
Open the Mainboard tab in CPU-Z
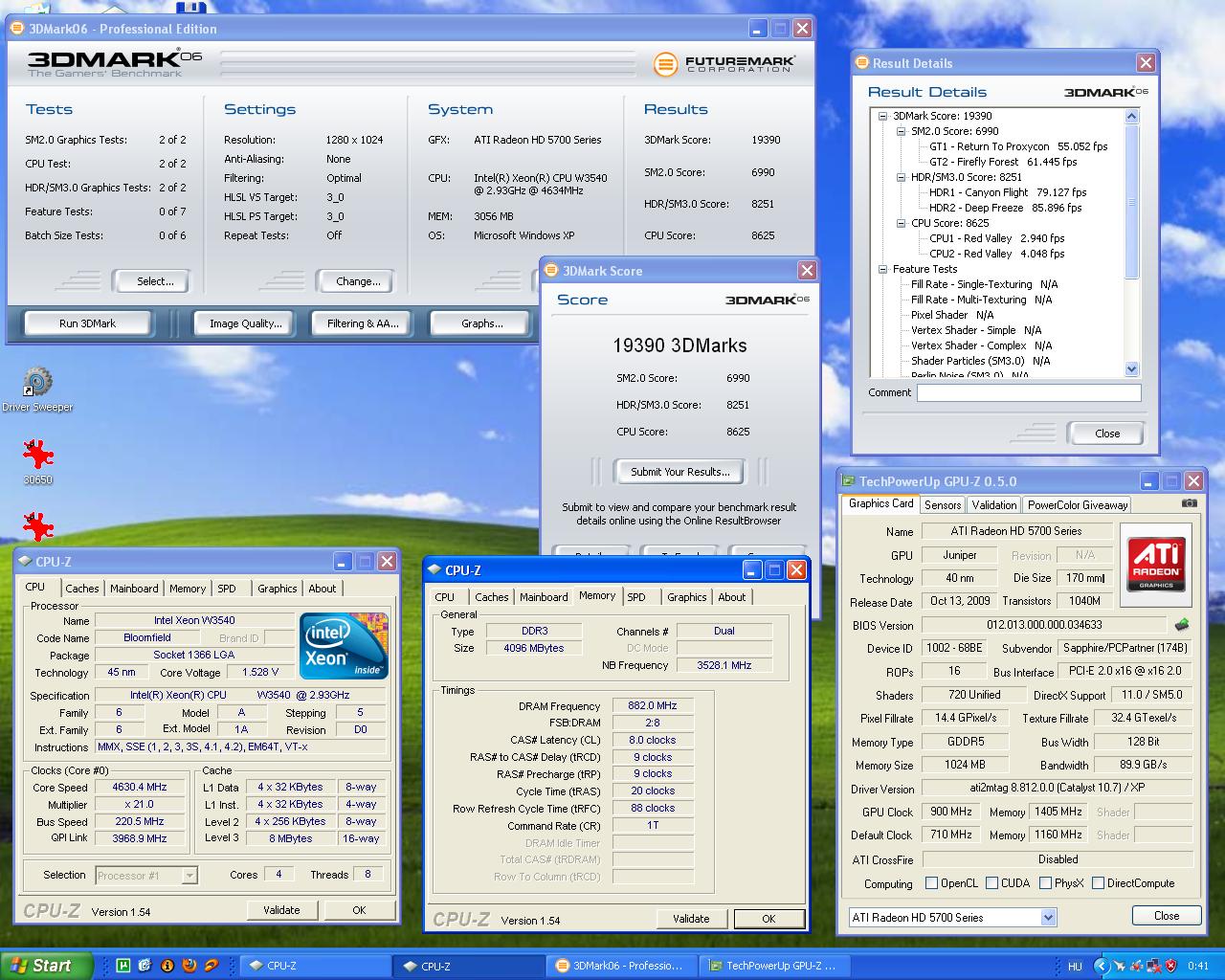tap(134, 589)
